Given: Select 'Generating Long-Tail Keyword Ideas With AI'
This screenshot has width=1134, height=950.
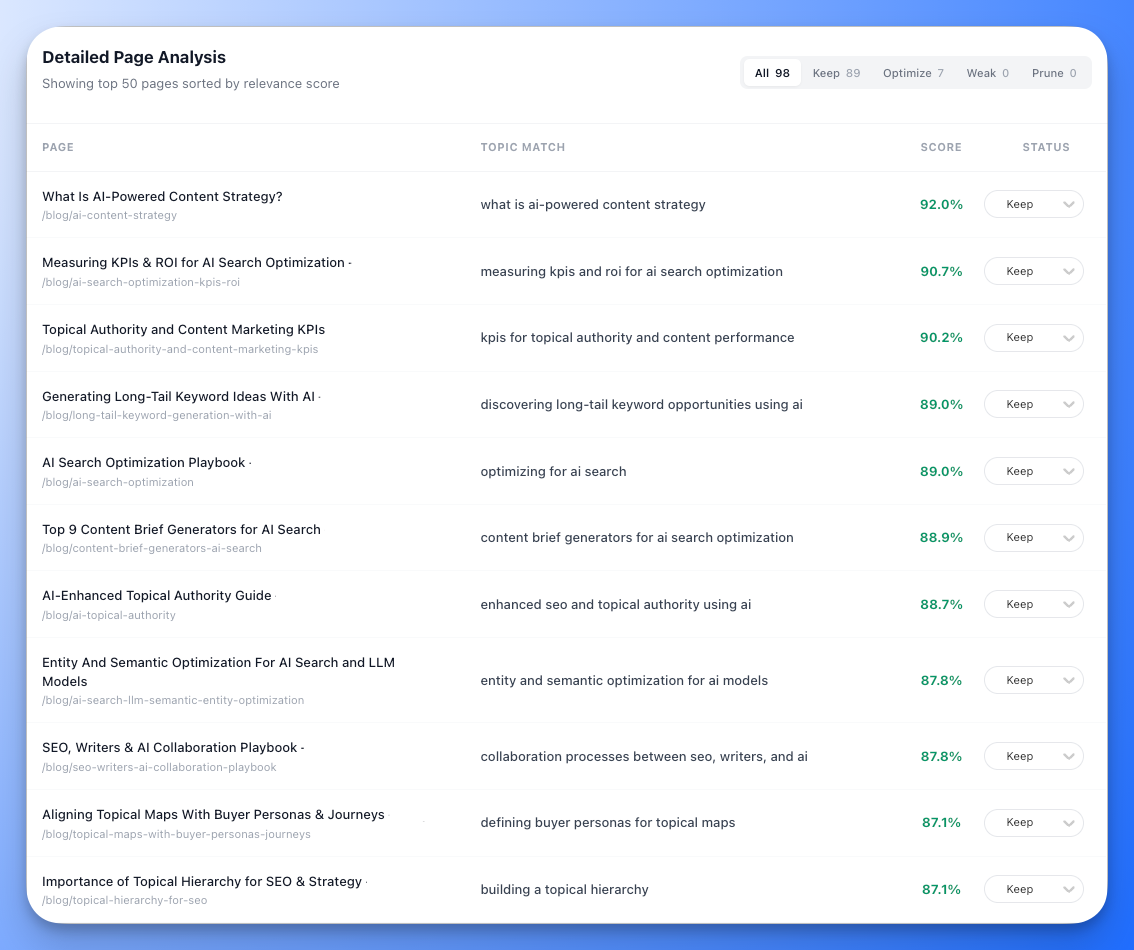Looking at the screenshot, I should (x=178, y=396).
